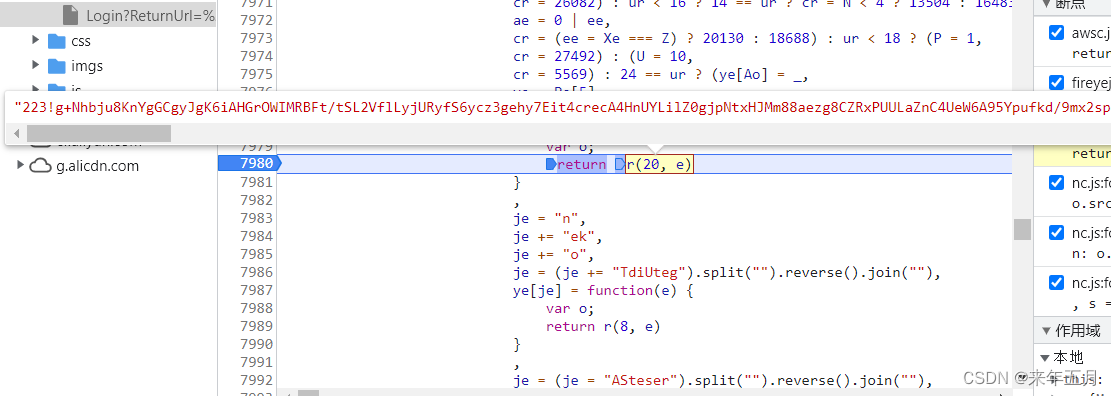Click the Login?ReturnUrl document icon
Screen dimensions: 1111x396
(x=71, y=14)
